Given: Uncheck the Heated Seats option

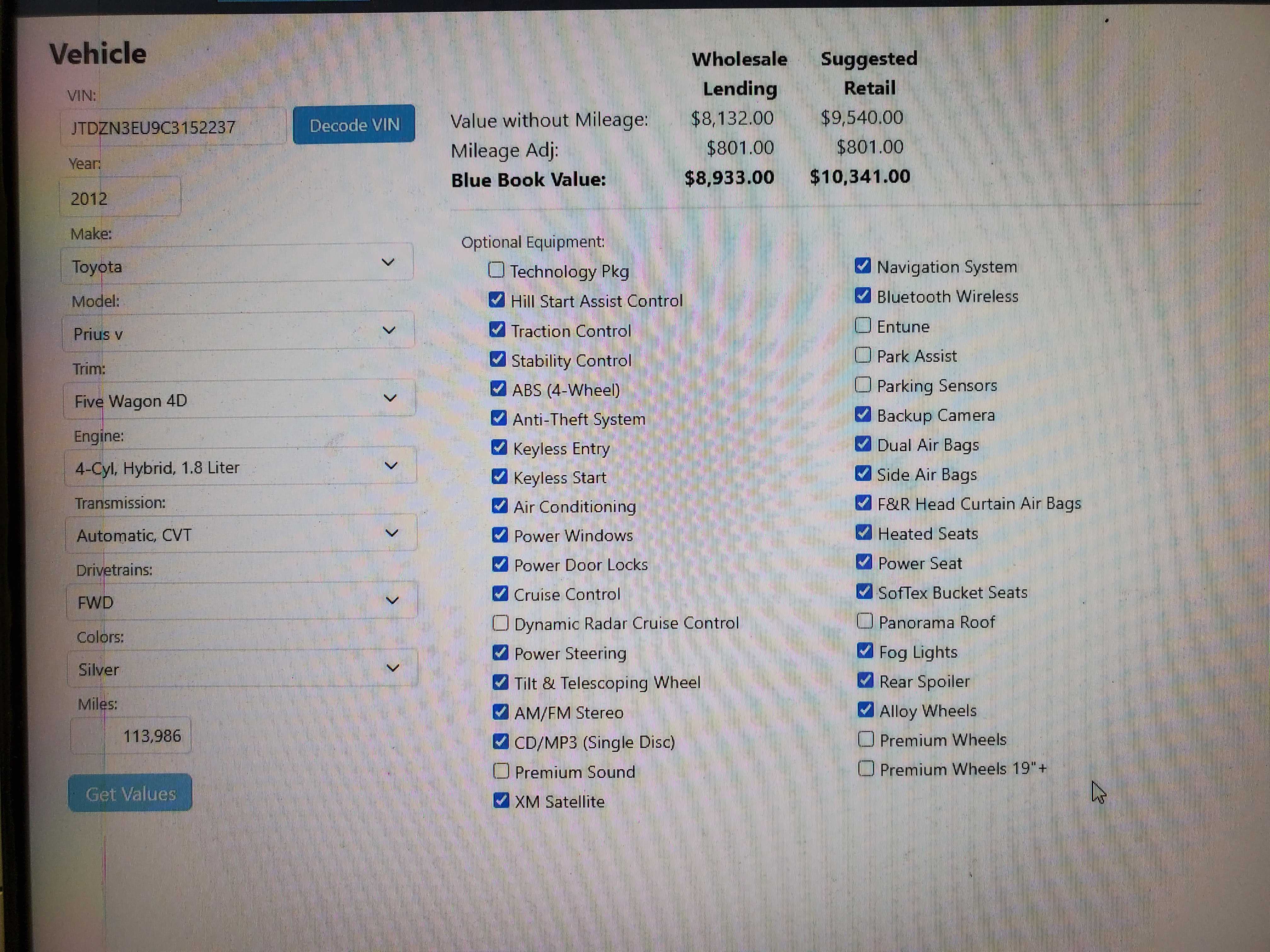Looking at the screenshot, I should coord(863,533).
